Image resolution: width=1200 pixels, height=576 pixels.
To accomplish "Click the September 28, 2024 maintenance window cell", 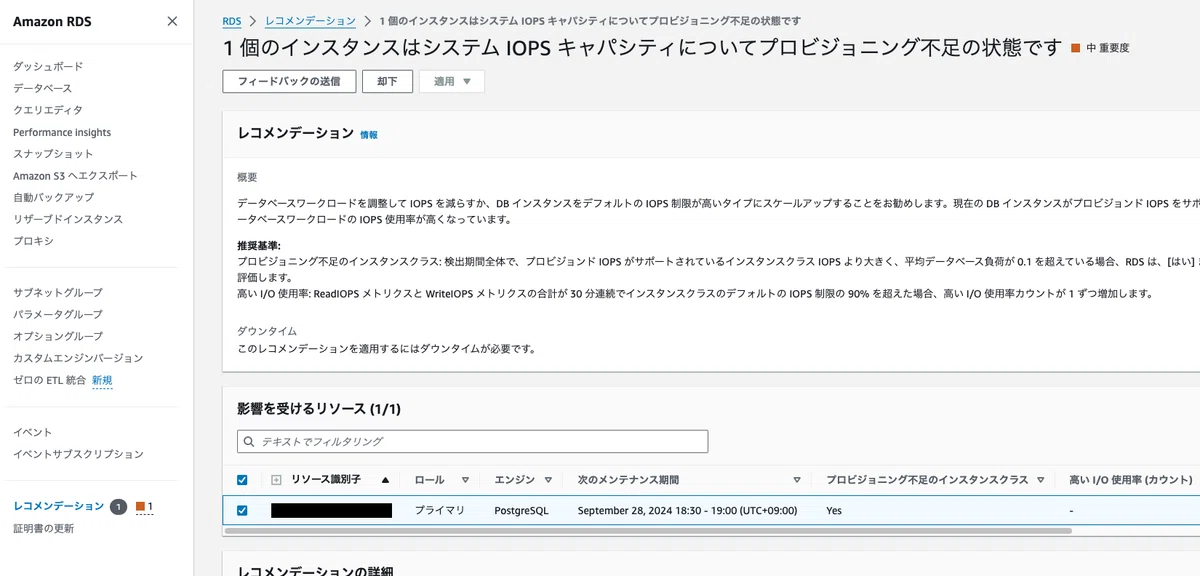I will coord(687,510).
